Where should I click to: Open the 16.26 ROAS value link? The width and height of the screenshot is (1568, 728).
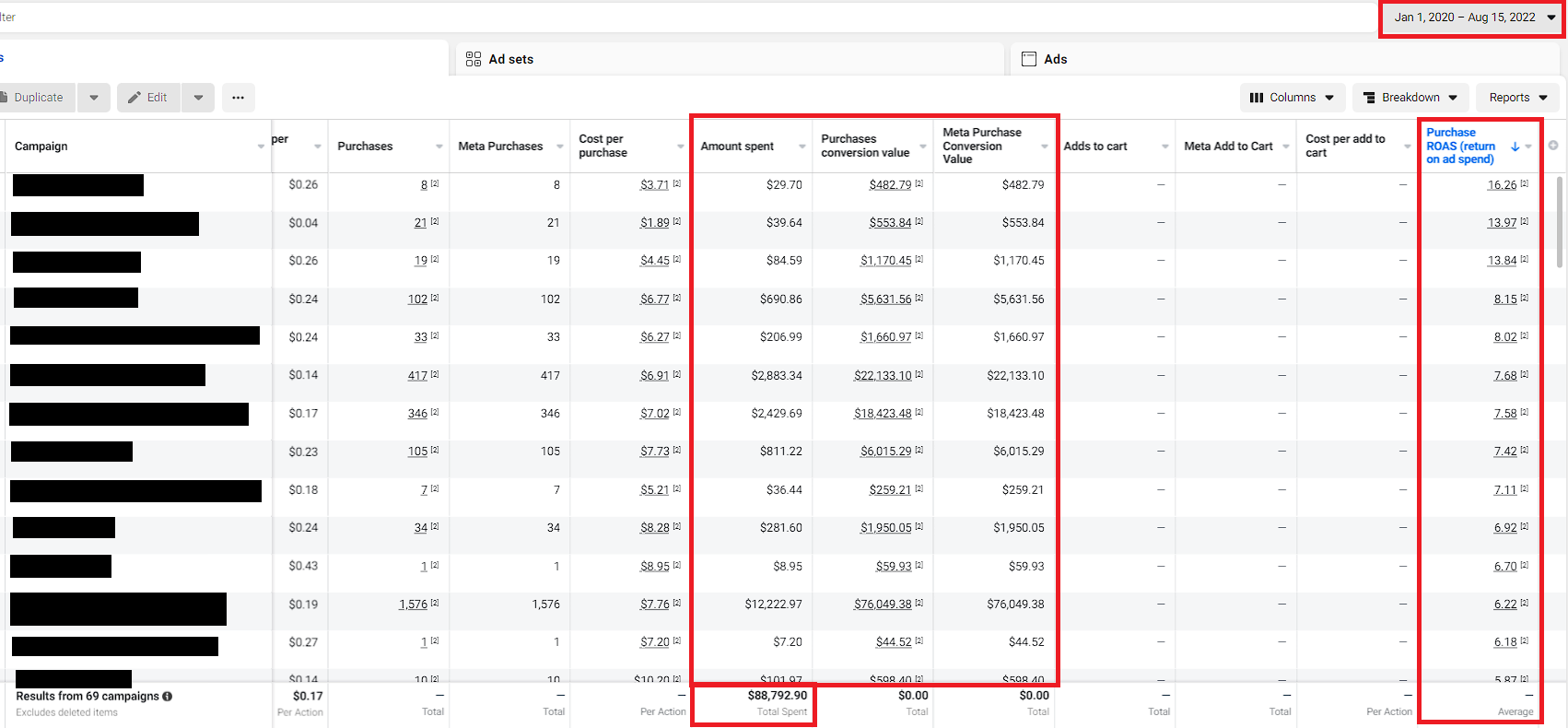pyautogui.click(x=1502, y=185)
